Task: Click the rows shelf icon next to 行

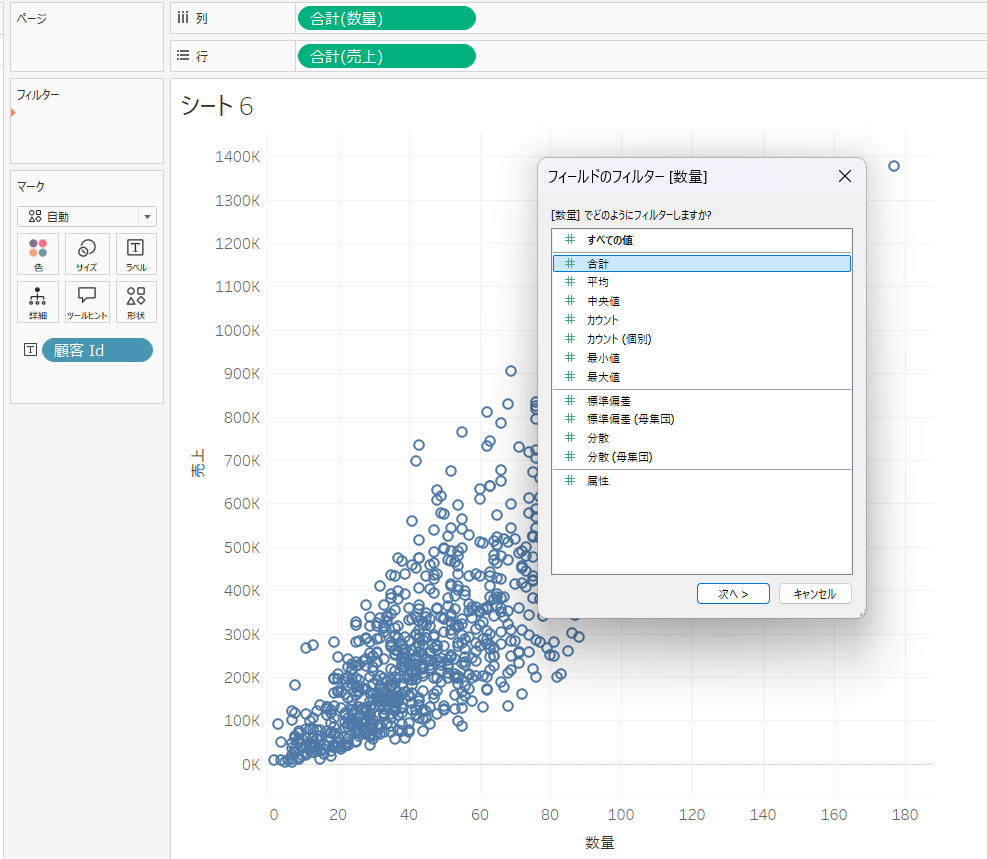Action: (183, 55)
